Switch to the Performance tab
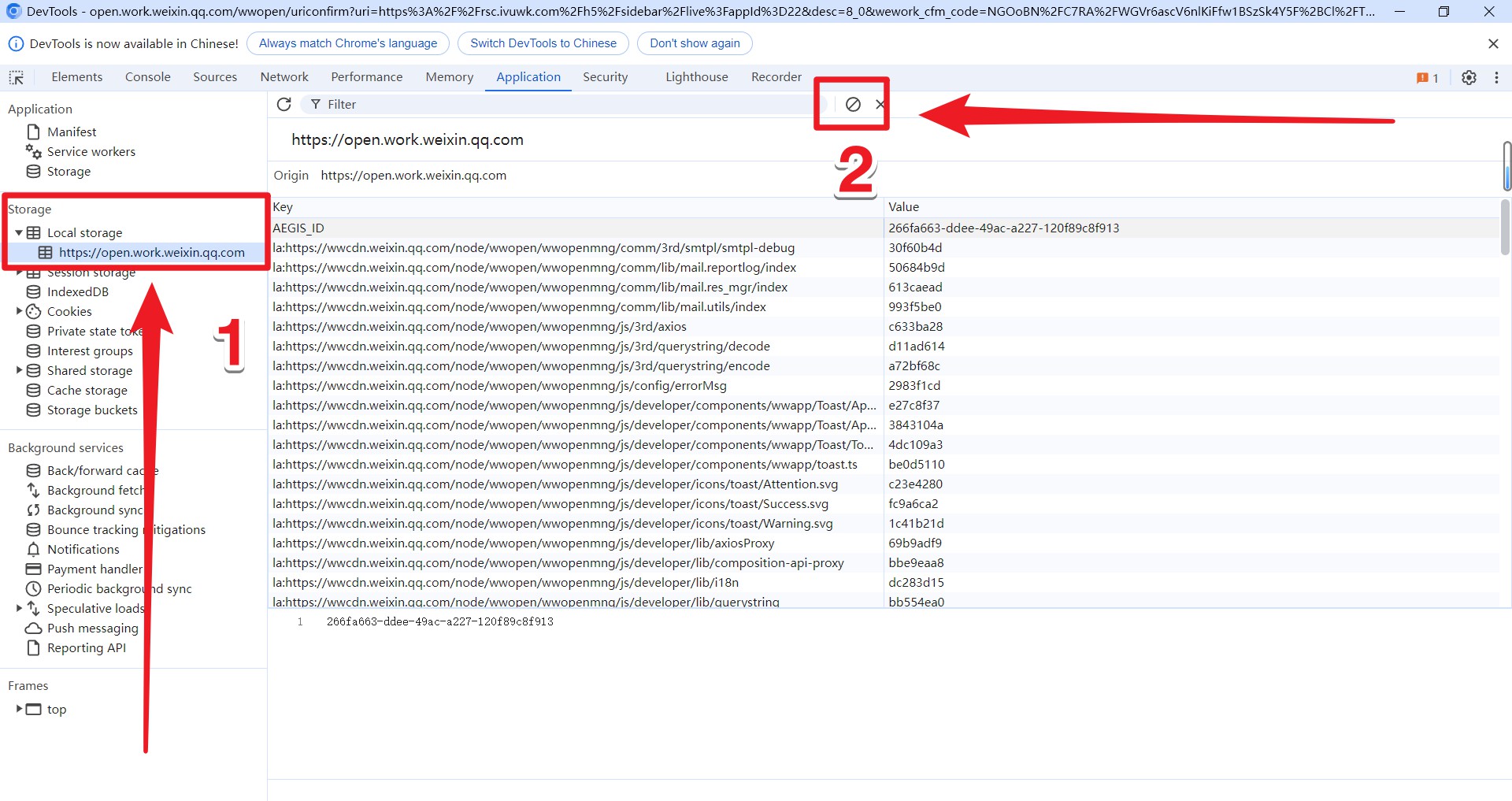 tap(367, 77)
